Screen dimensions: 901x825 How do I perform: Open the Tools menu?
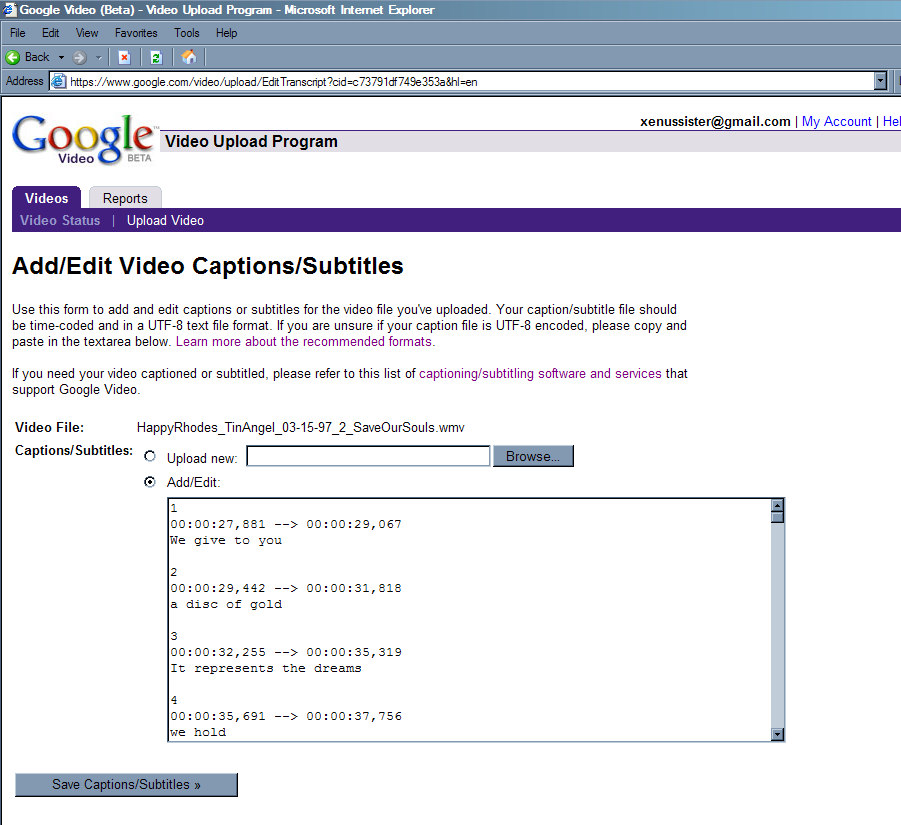[187, 33]
